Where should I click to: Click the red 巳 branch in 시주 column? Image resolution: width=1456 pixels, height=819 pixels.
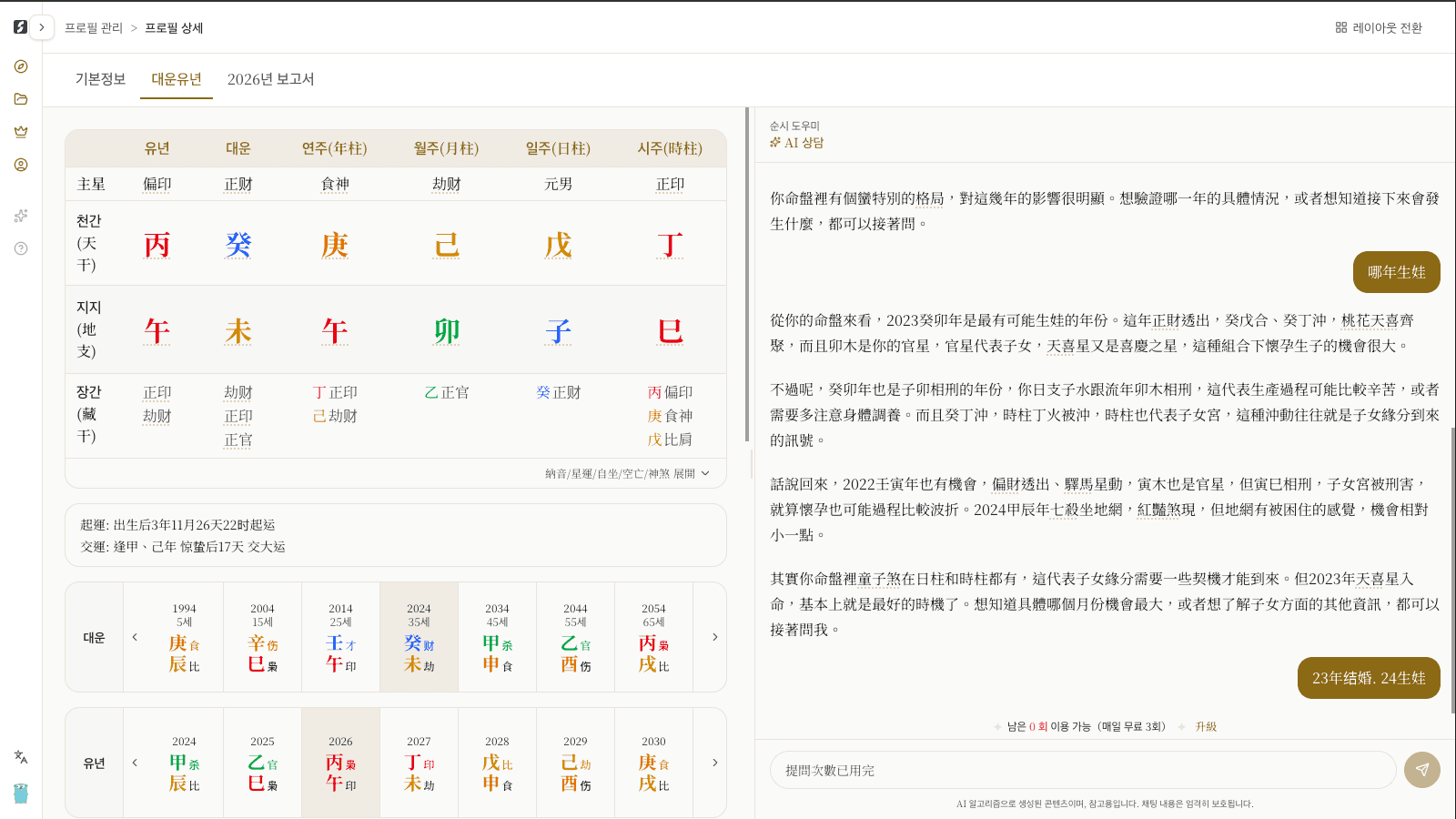tap(671, 331)
